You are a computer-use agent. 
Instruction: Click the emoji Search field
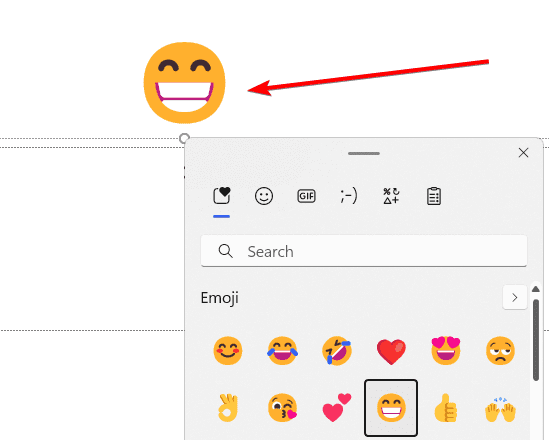click(x=364, y=251)
